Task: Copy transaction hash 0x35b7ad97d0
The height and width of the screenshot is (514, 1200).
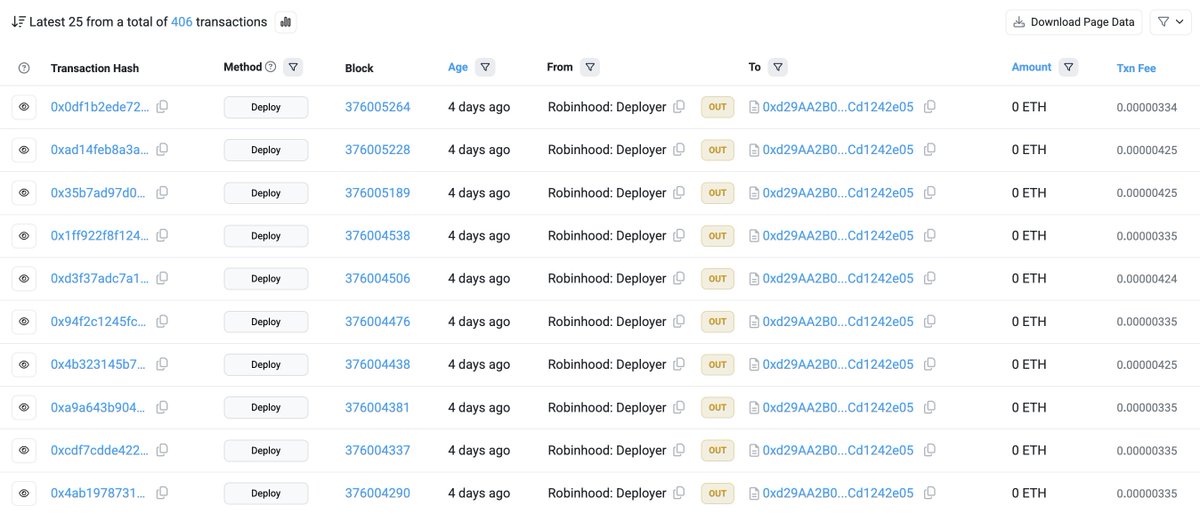Action: pyautogui.click(x=162, y=193)
